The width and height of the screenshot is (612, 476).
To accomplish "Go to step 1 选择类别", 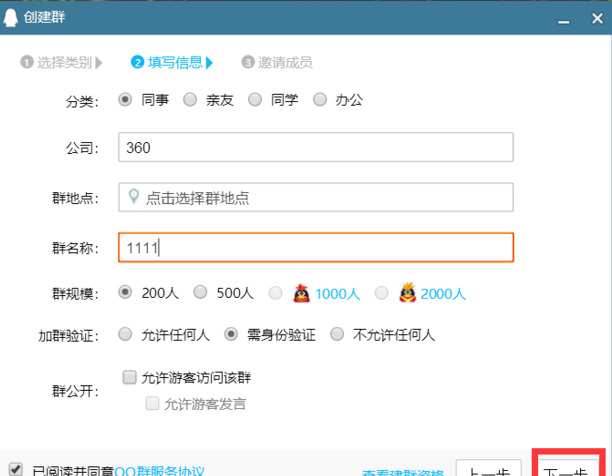I will pos(61,62).
